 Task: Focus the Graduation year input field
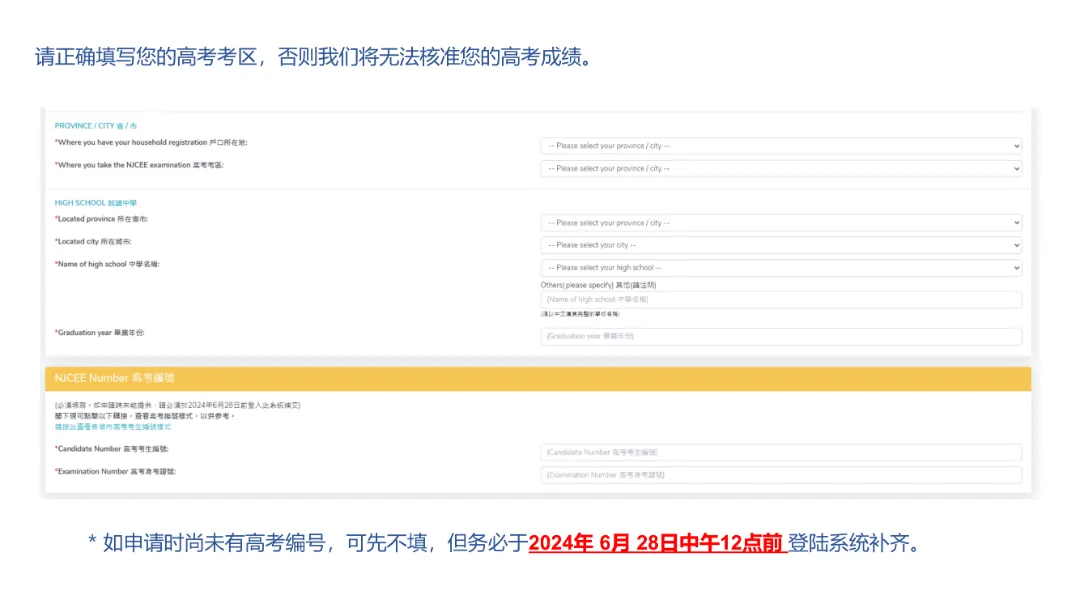781,337
